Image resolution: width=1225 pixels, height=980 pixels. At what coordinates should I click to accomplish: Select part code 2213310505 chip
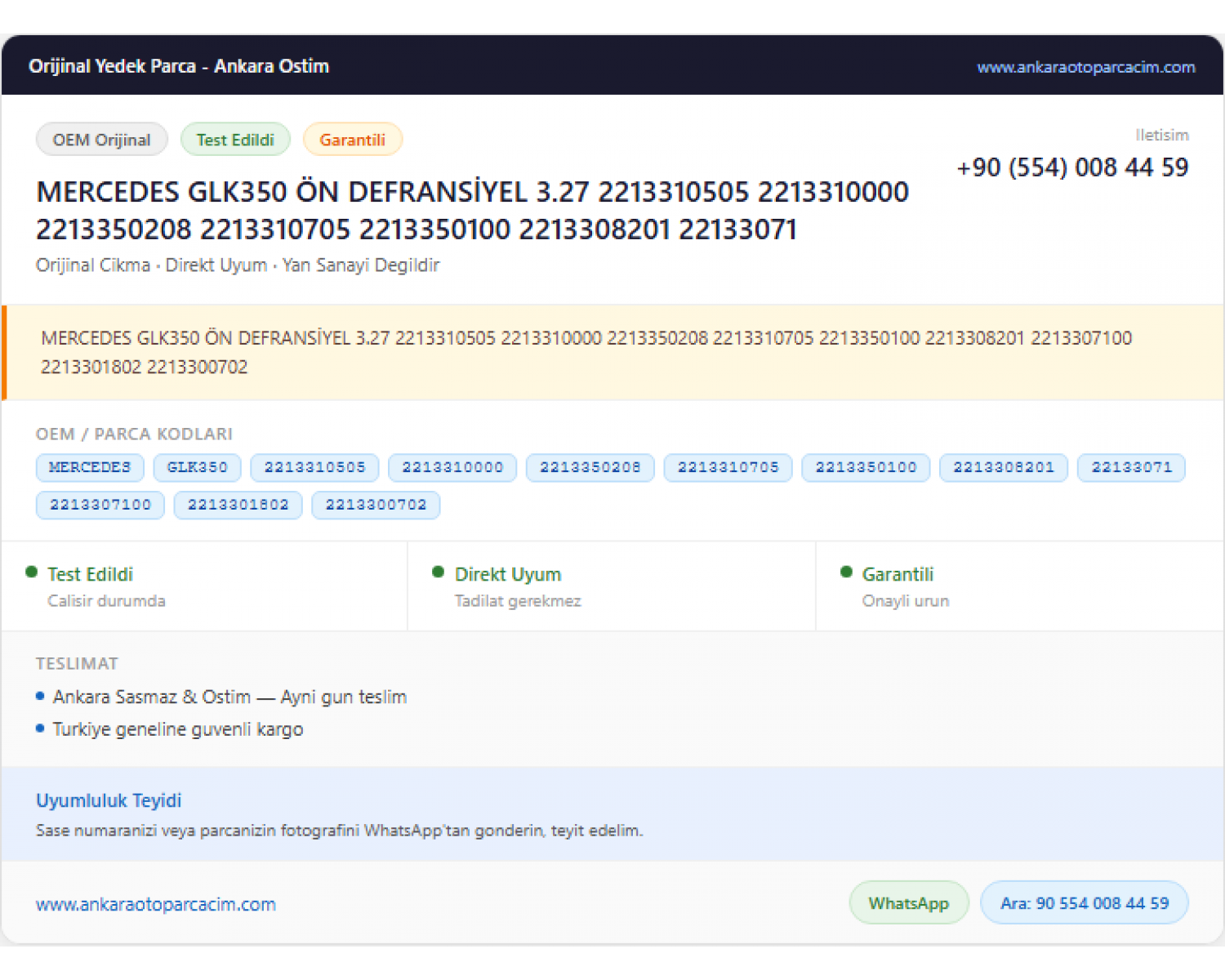point(314,467)
